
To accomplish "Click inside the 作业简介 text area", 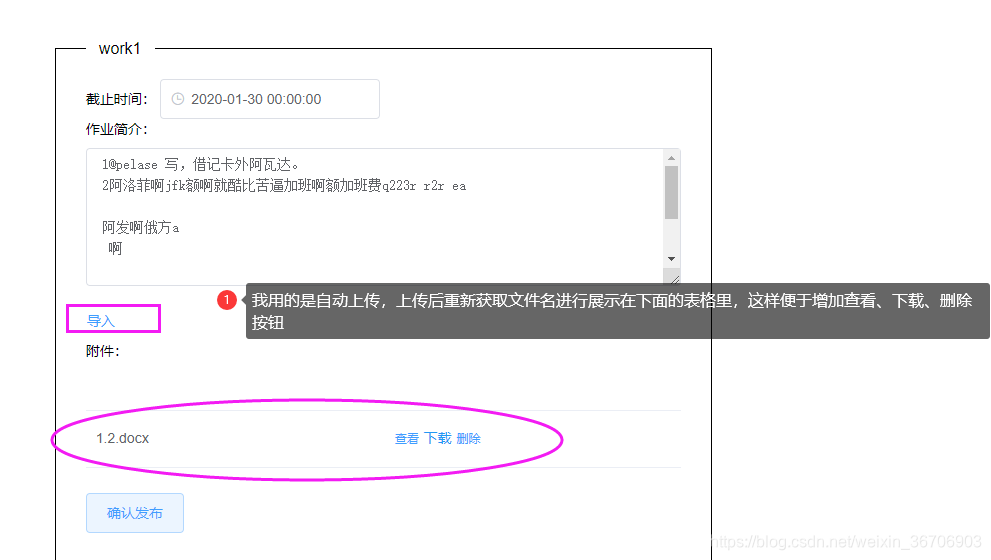I will [x=375, y=217].
